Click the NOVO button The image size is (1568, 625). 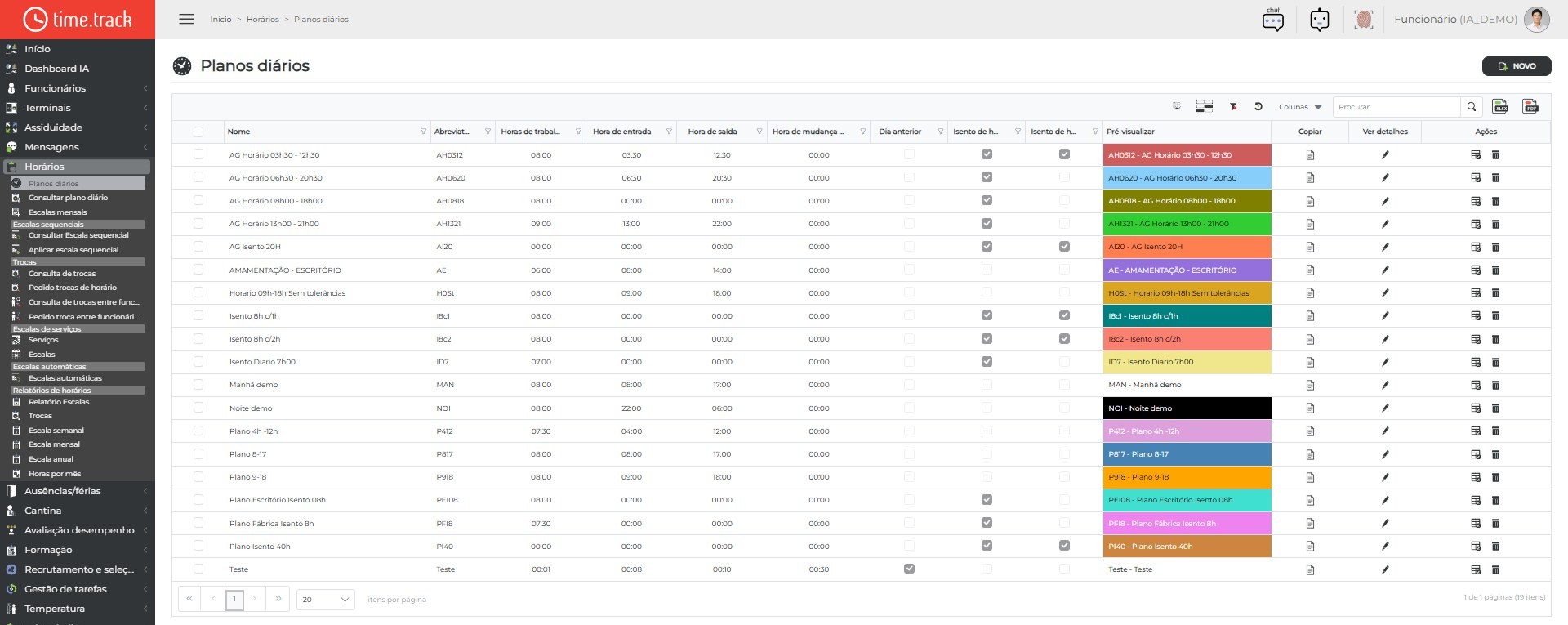point(1517,66)
